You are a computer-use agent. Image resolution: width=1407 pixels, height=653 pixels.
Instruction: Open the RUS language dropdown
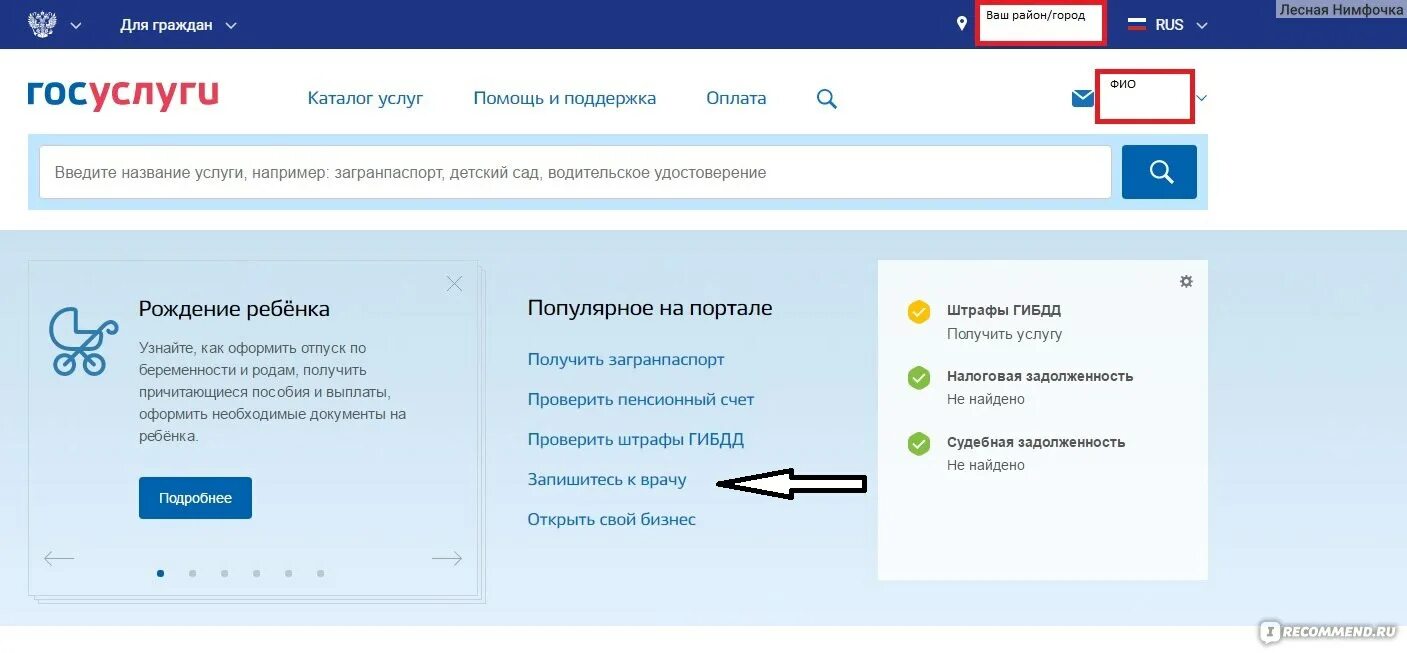1182,25
